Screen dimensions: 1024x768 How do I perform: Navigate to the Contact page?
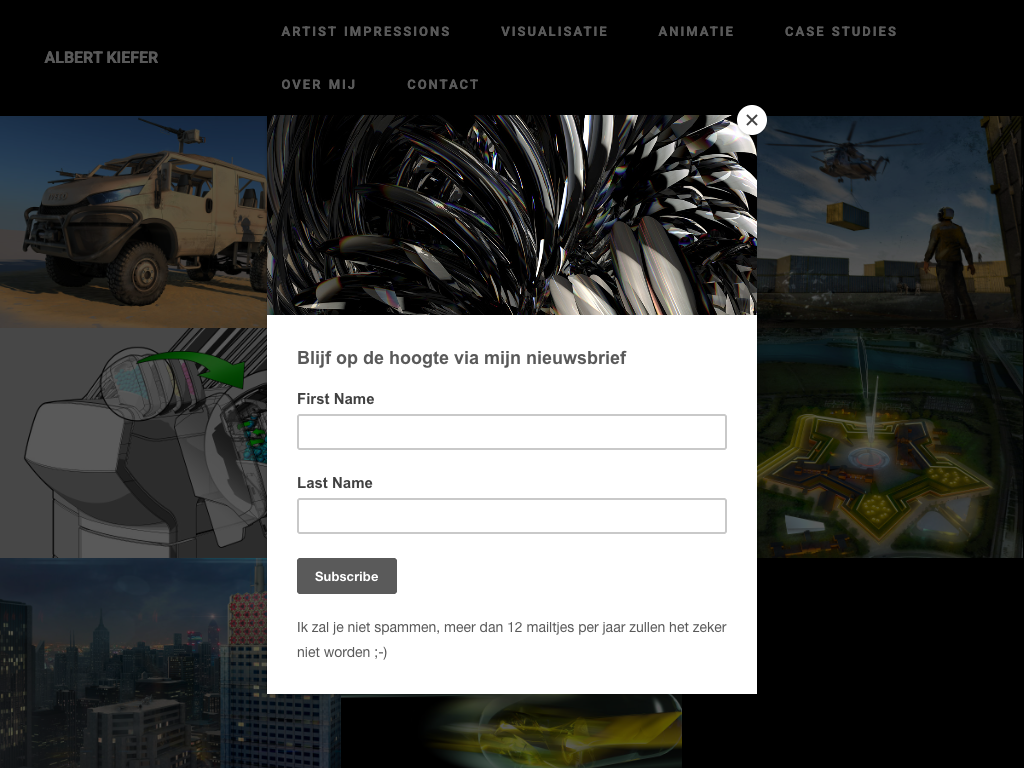pyautogui.click(x=443, y=84)
